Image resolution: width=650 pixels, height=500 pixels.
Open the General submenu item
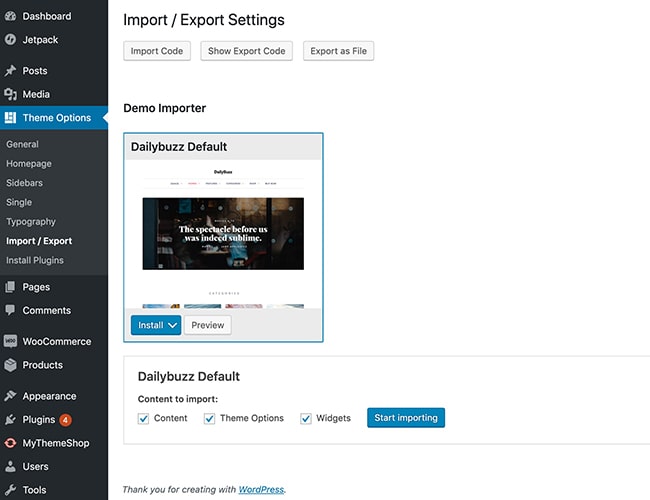coord(22,144)
